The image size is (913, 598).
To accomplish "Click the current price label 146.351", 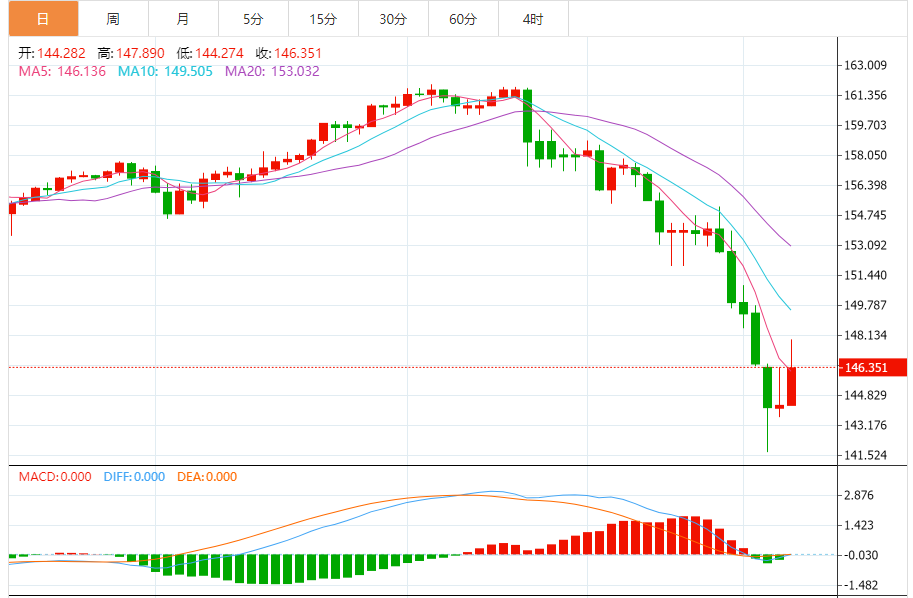I will point(872,367).
